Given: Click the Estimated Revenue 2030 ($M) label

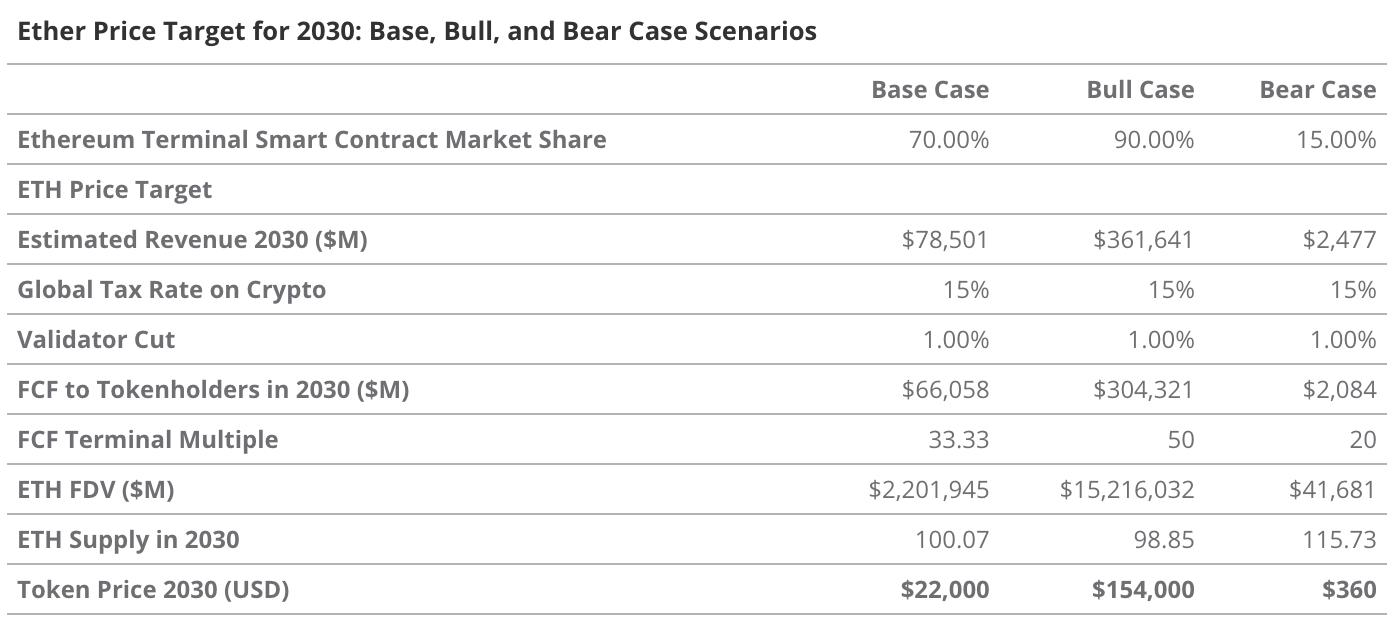Looking at the screenshot, I should [x=192, y=240].
